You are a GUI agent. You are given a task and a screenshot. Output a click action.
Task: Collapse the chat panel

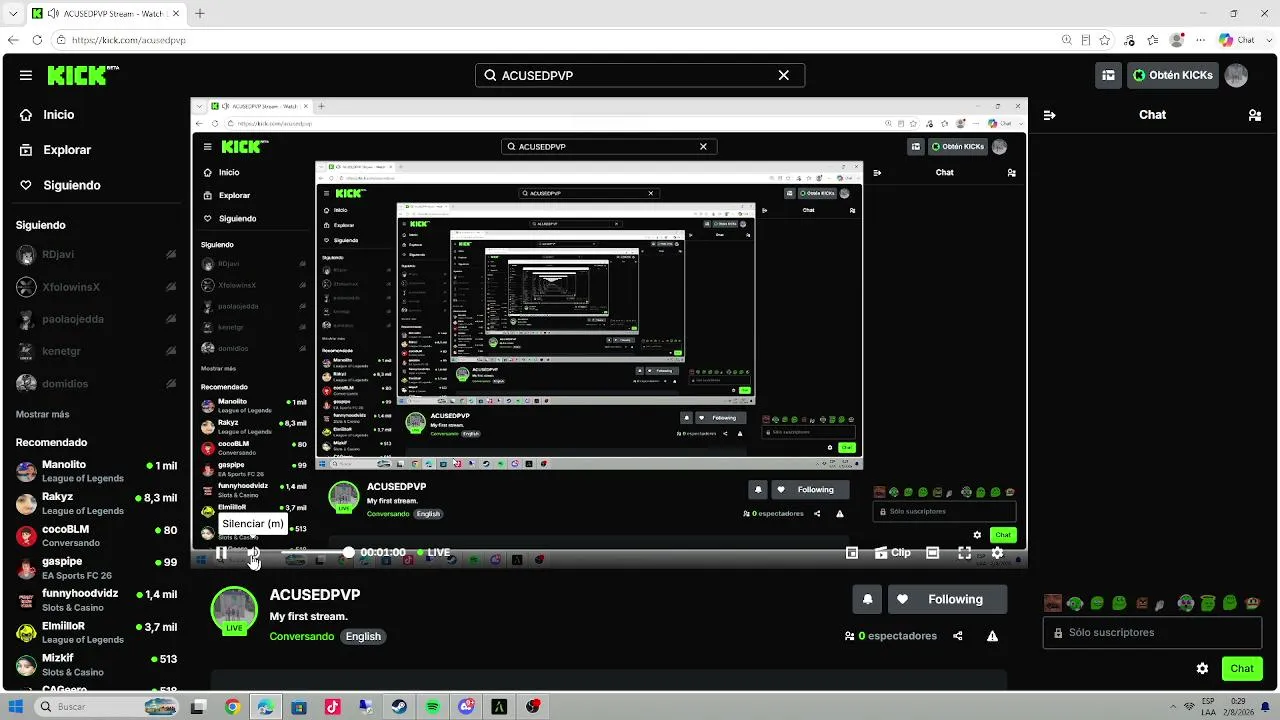point(1049,115)
